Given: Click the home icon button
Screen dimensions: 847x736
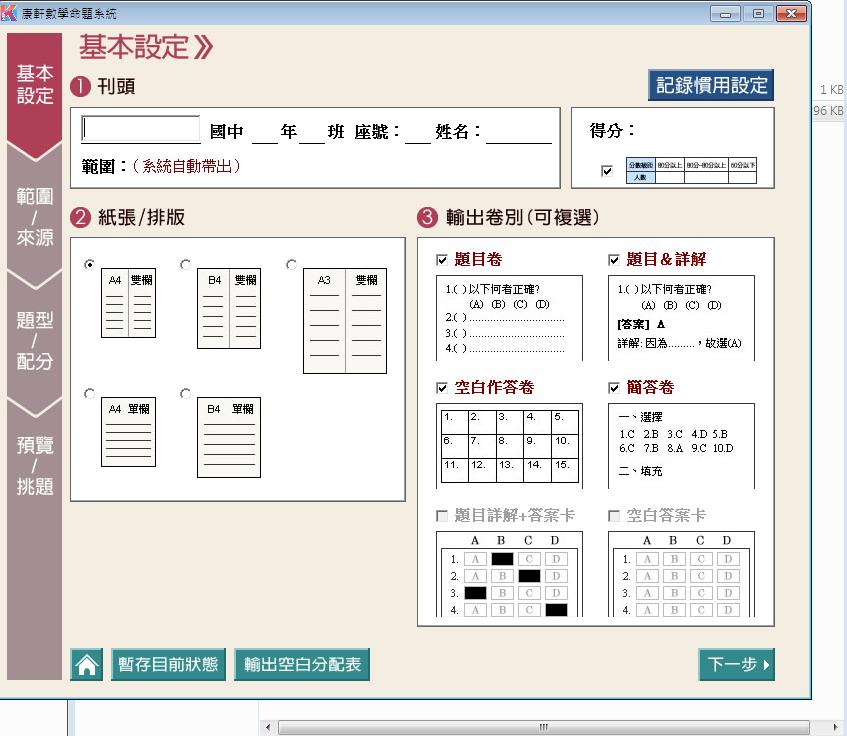Looking at the screenshot, I should coord(87,665).
